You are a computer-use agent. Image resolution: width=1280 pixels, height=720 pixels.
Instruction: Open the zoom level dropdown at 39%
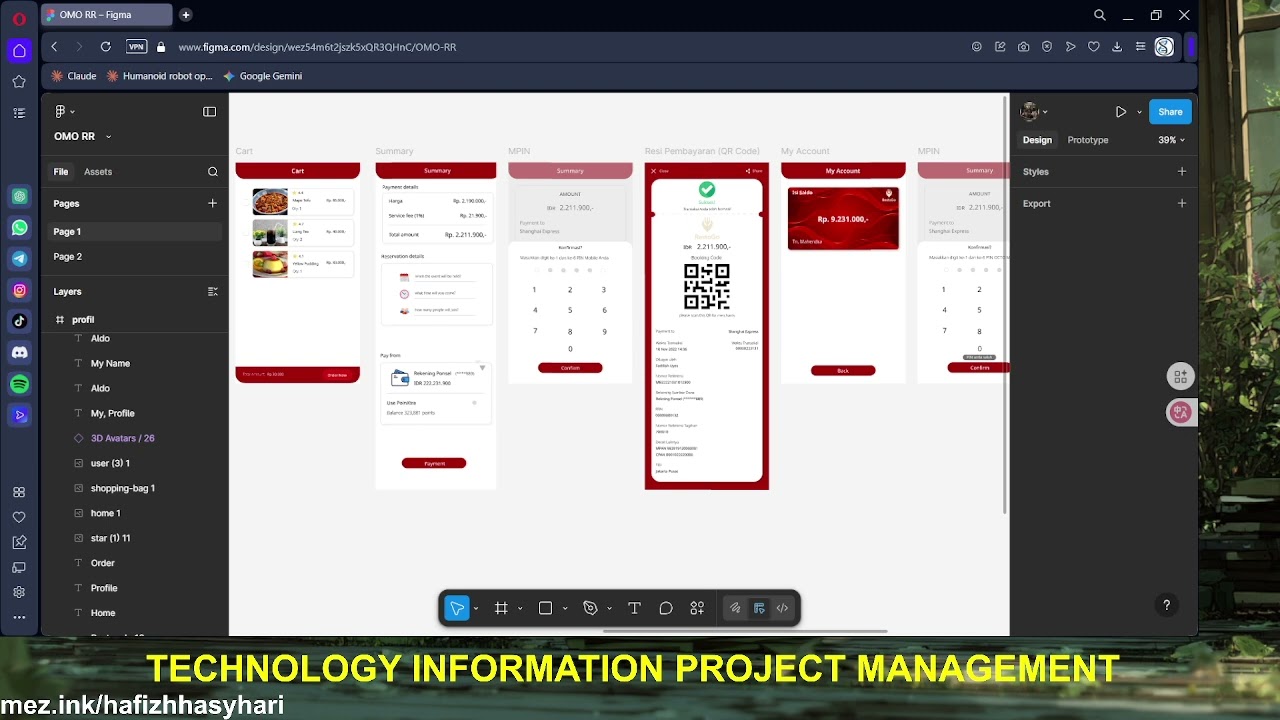(1171, 140)
